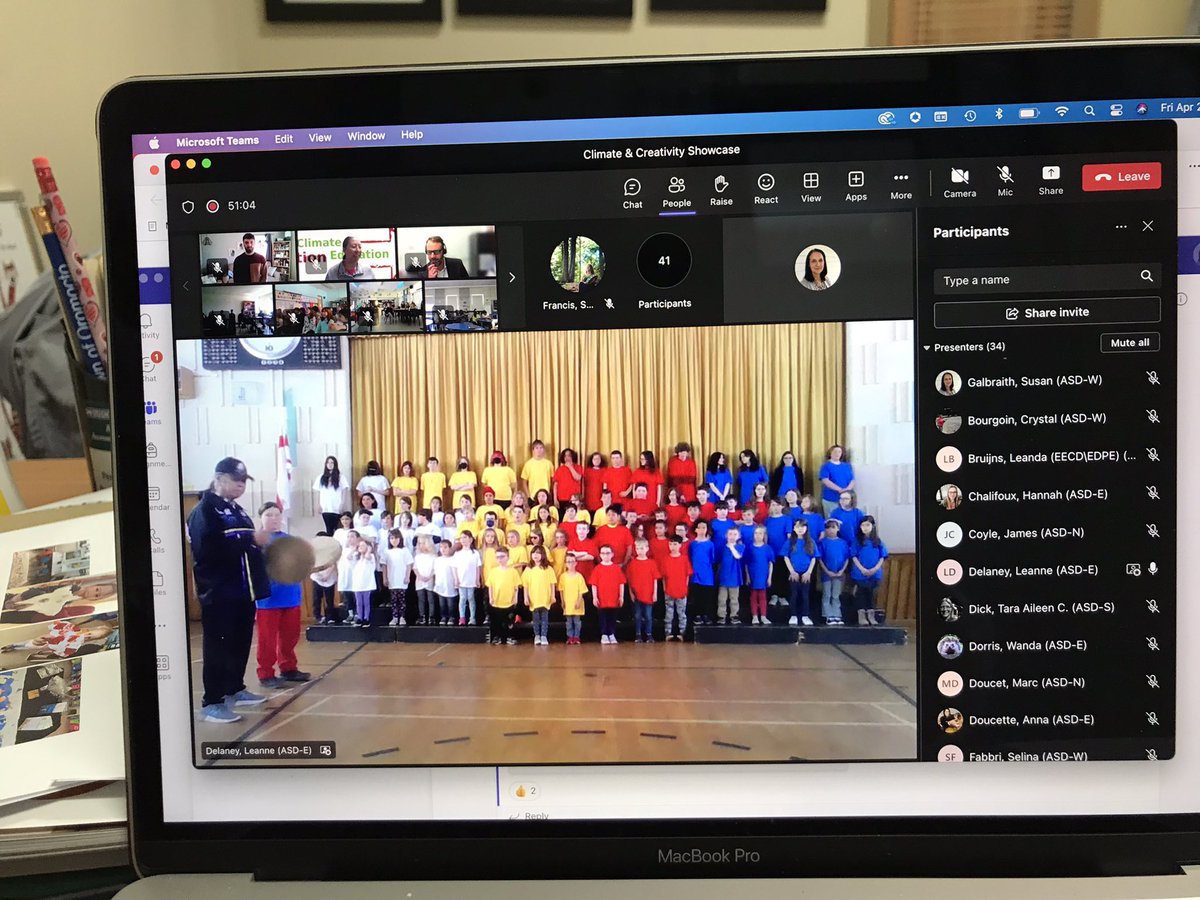Click the Share invite button
This screenshot has width=1200, height=900.
1047,312
